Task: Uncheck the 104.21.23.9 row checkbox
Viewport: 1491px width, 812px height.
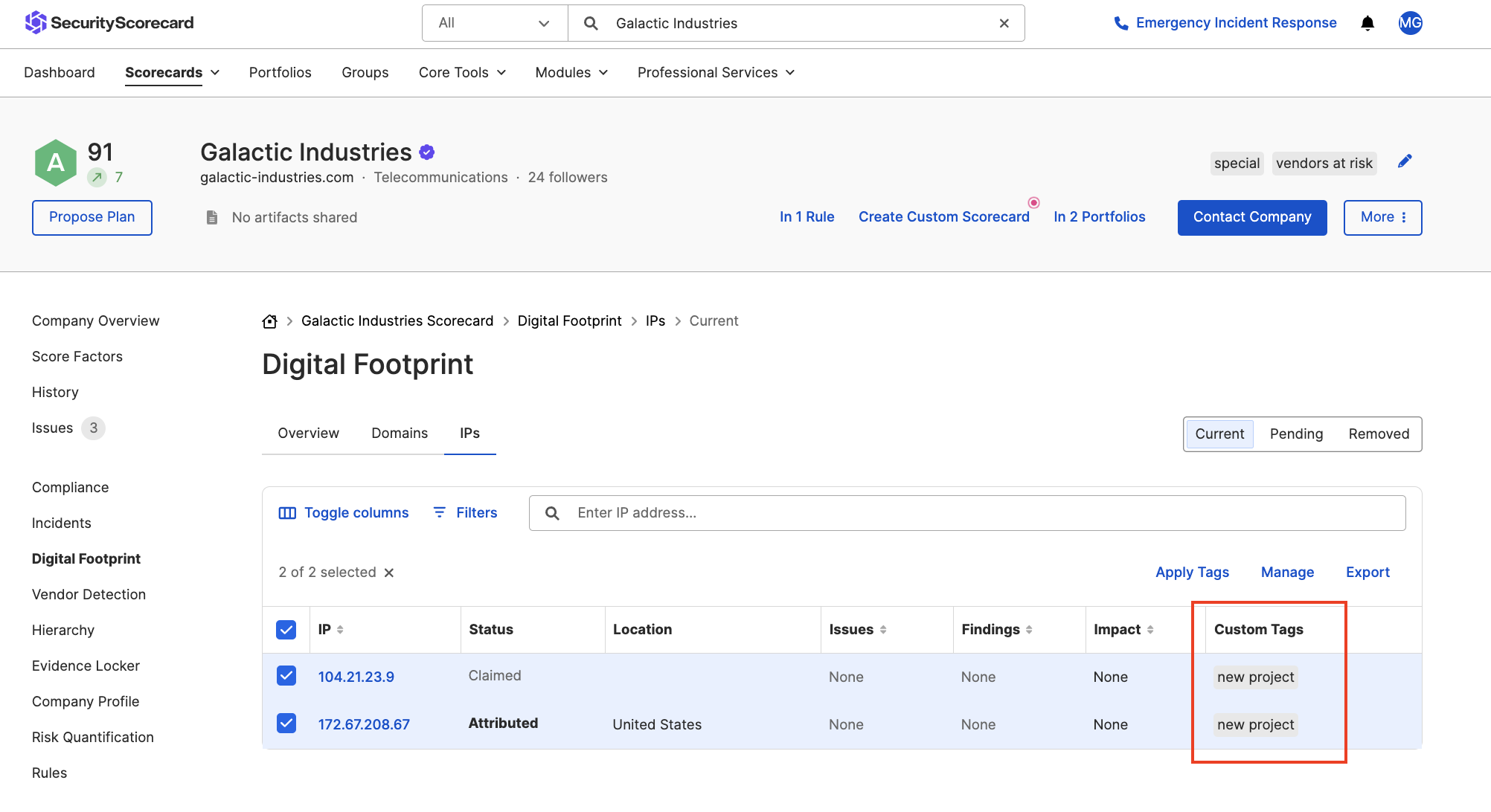Action: tap(286, 676)
